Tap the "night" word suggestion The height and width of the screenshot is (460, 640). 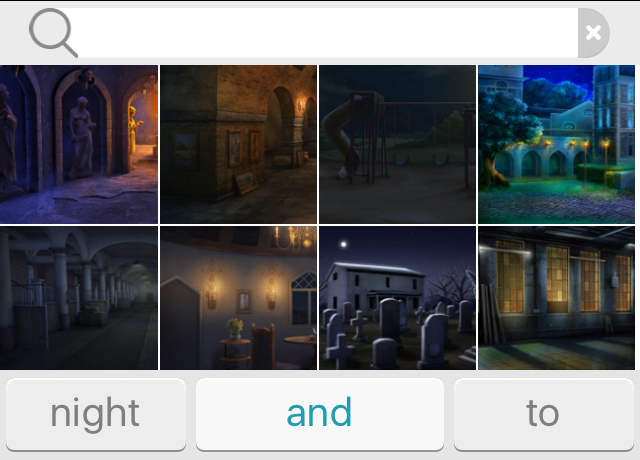[x=96, y=415]
